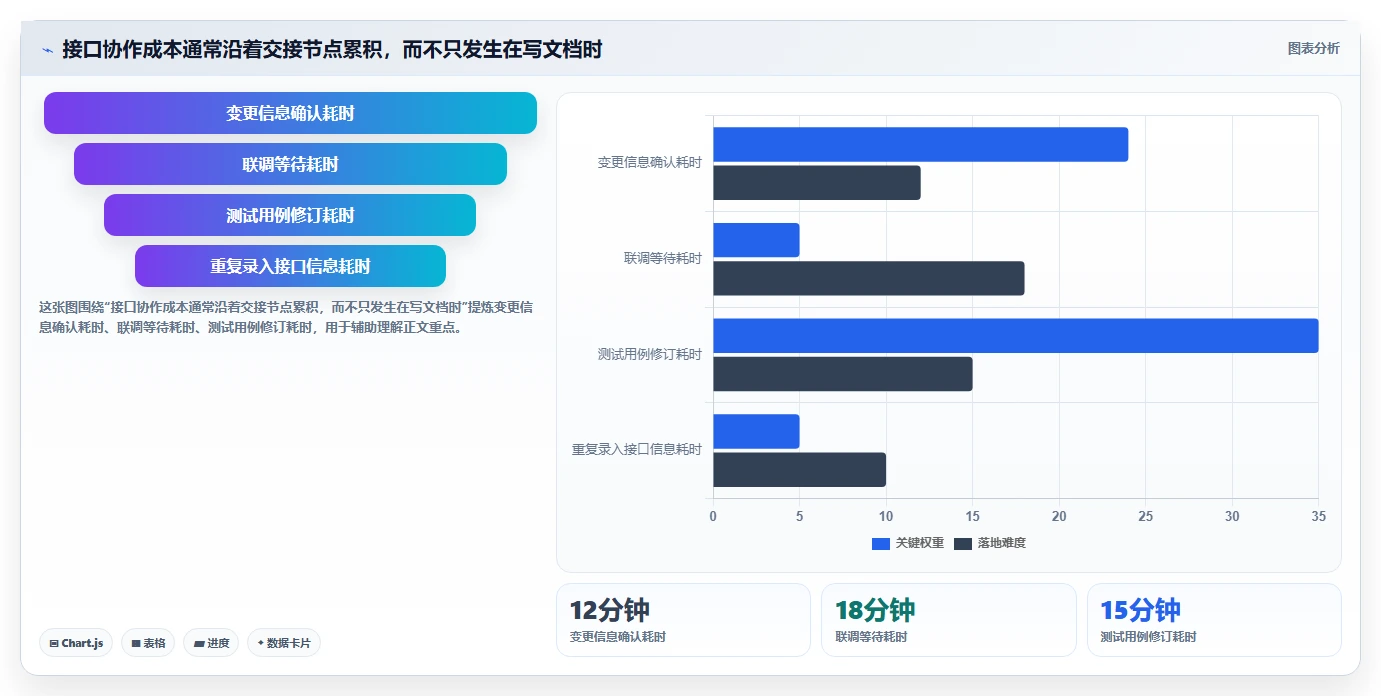Select the 变更信息确认耗时 funnel bar
Screen dimensions: 1381x696
[x=290, y=113]
